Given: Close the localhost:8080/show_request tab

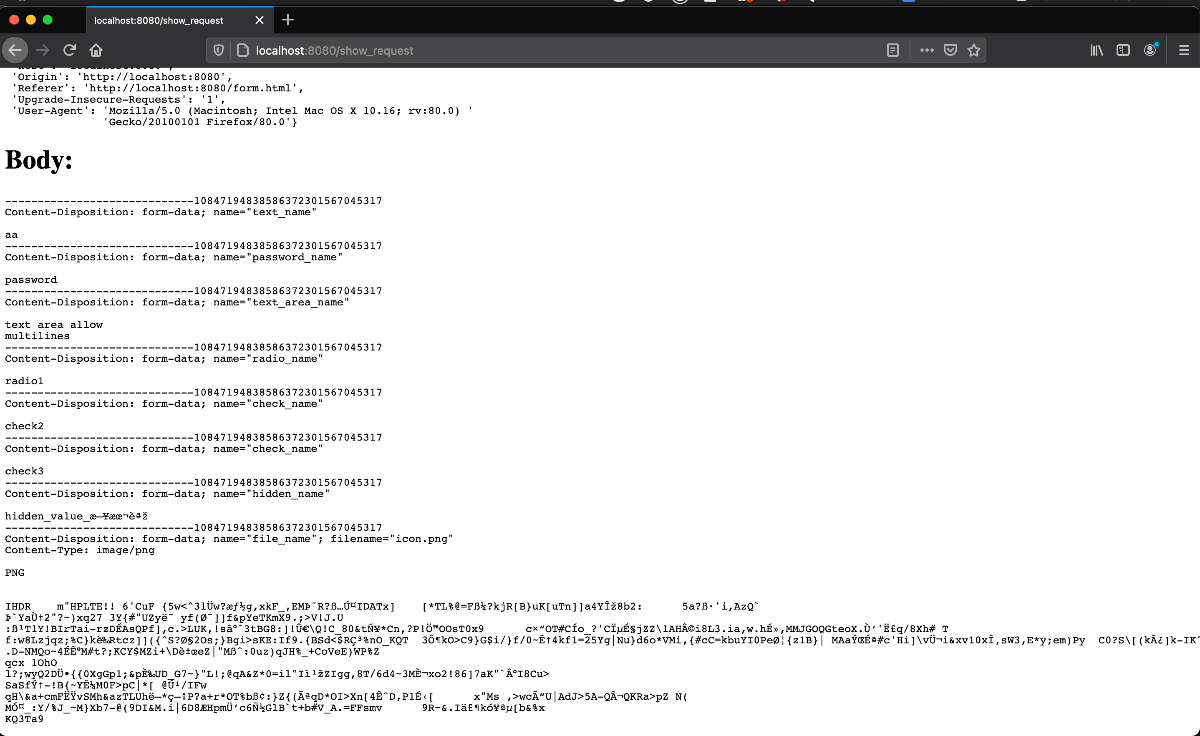Looking at the screenshot, I should 258,20.
